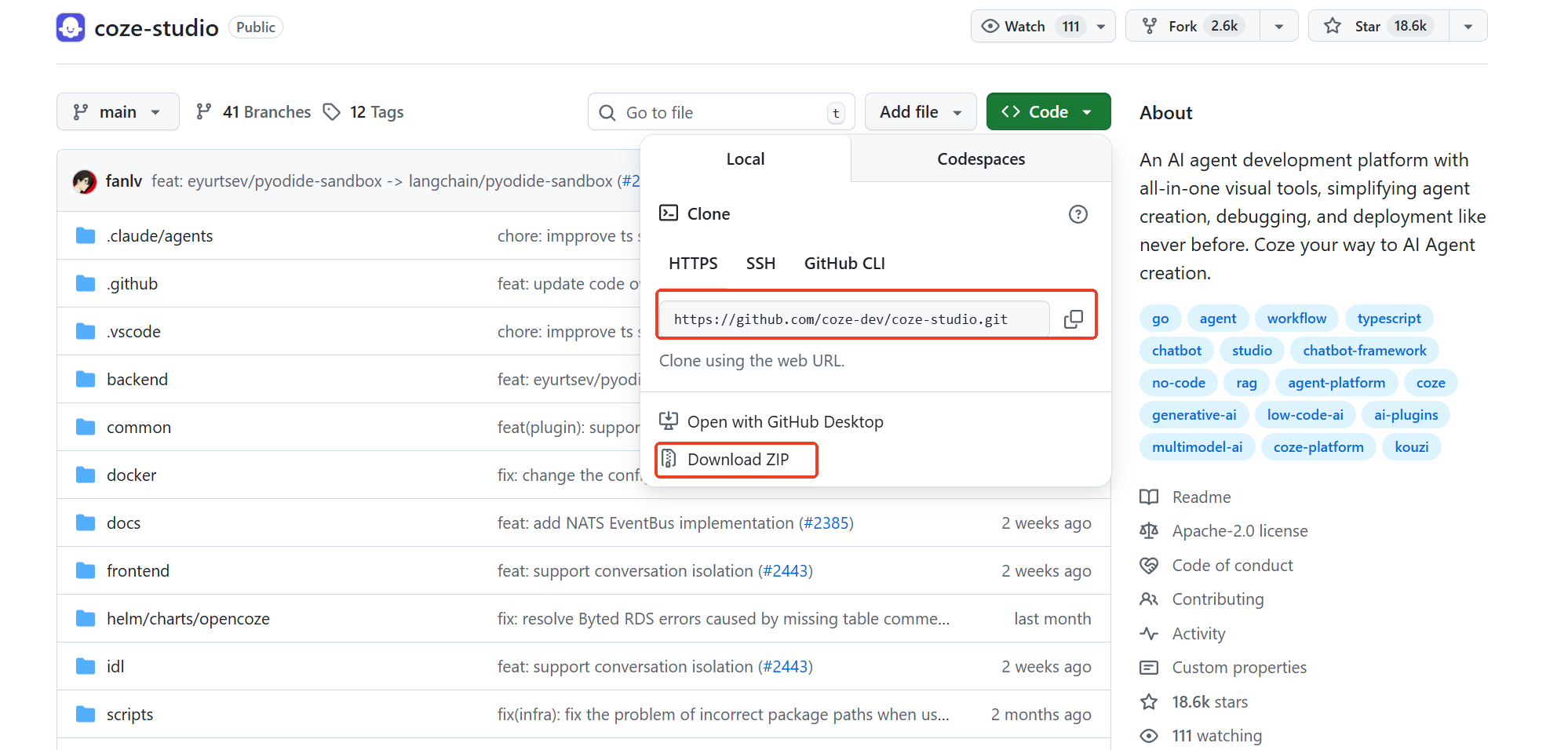
Task: Click Open with GitHub Desktop
Action: click(x=785, y=422)
